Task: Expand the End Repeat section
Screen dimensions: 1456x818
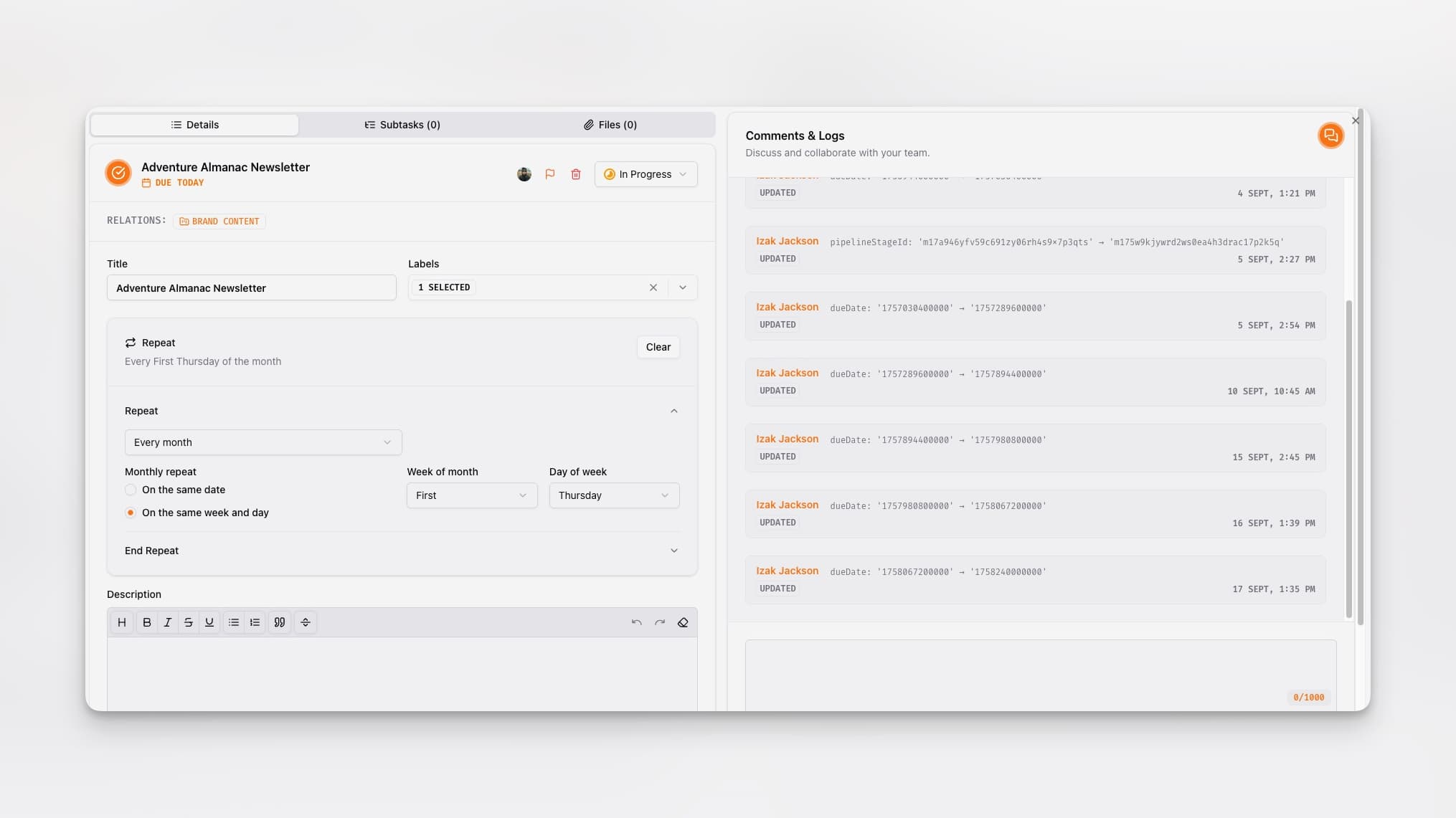Action: [x=402, y=551]
